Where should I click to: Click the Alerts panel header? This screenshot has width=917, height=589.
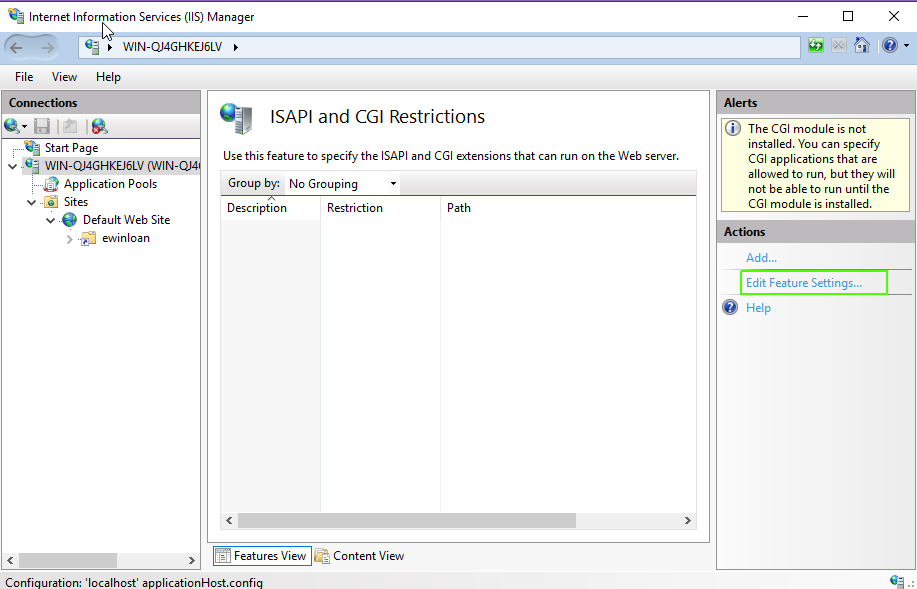(x=816, y=103)
